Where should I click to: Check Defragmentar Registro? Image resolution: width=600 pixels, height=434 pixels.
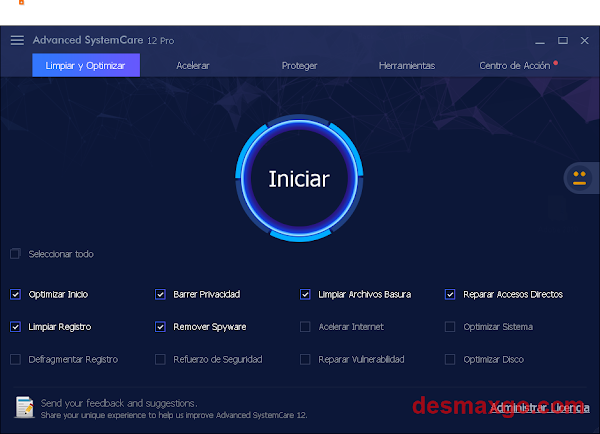pos(15,359)
